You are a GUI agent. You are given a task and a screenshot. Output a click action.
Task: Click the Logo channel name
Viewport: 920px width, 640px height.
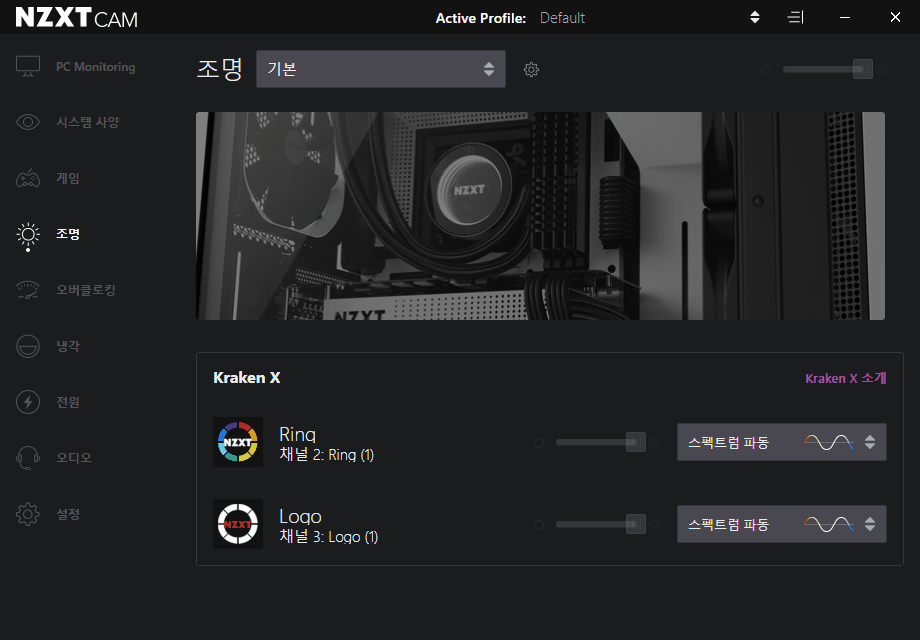(300, 516)
